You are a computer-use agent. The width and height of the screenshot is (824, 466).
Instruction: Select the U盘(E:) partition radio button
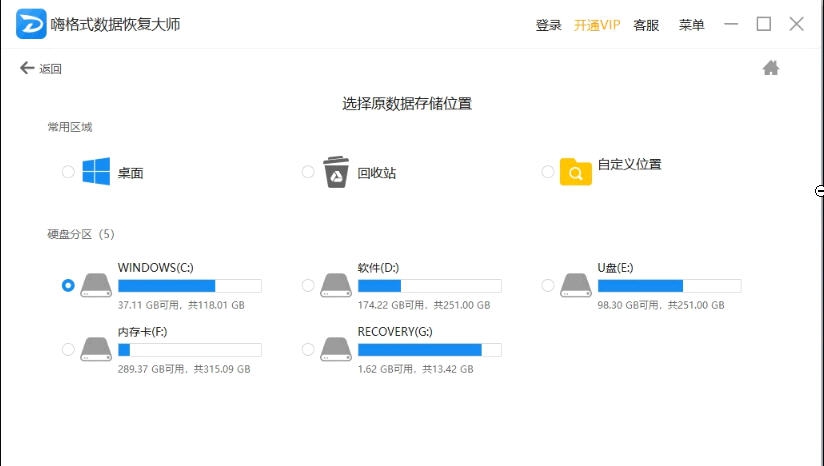pyautogui.click(x=548, y=285)
